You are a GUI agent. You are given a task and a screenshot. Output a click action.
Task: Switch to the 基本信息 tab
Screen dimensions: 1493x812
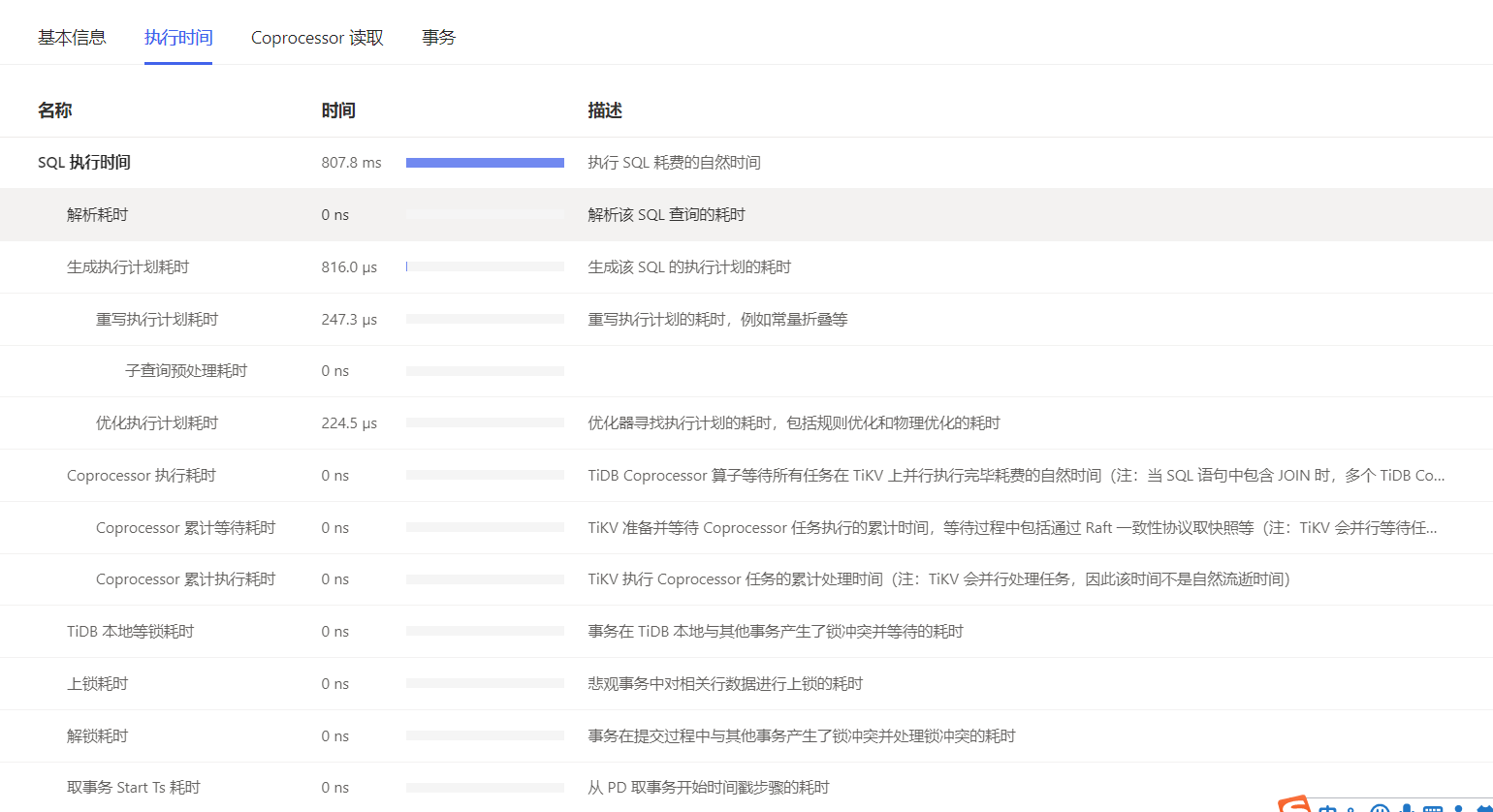tap(72, 38)
